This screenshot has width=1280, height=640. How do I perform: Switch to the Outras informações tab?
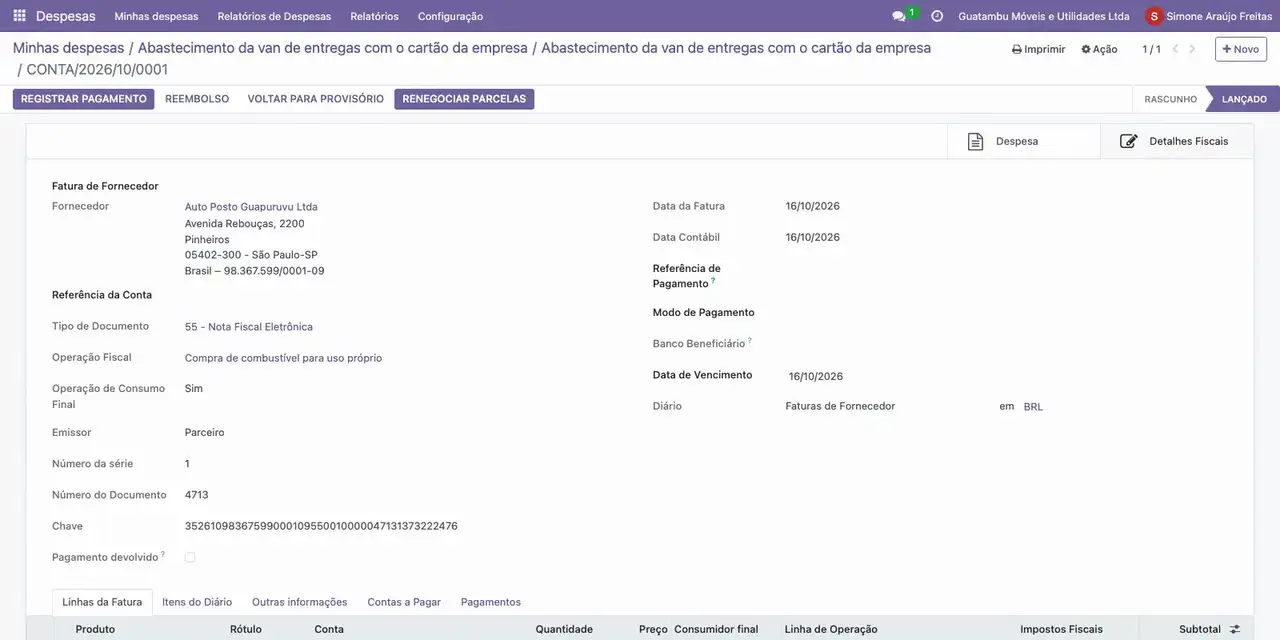pos(299,602)
